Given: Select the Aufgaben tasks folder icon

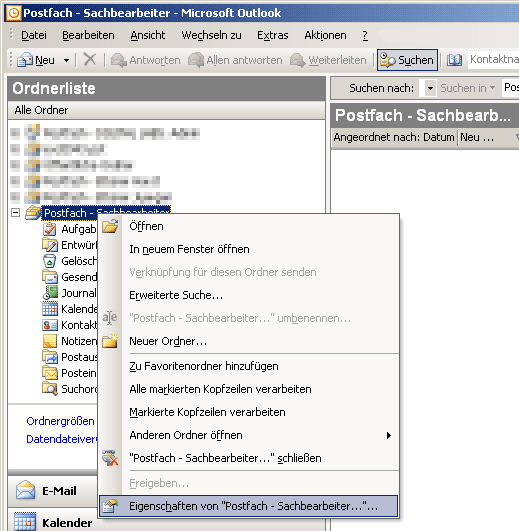Looking at the screenshot, I should [50, 229].
